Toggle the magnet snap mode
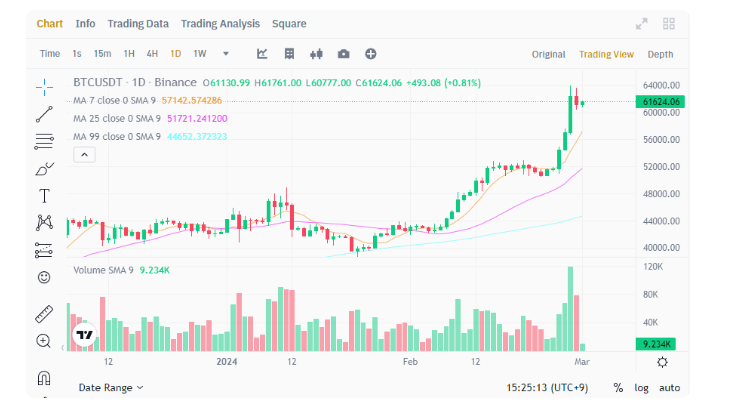The width and height of the screenshot is (729, 416). 44,378
